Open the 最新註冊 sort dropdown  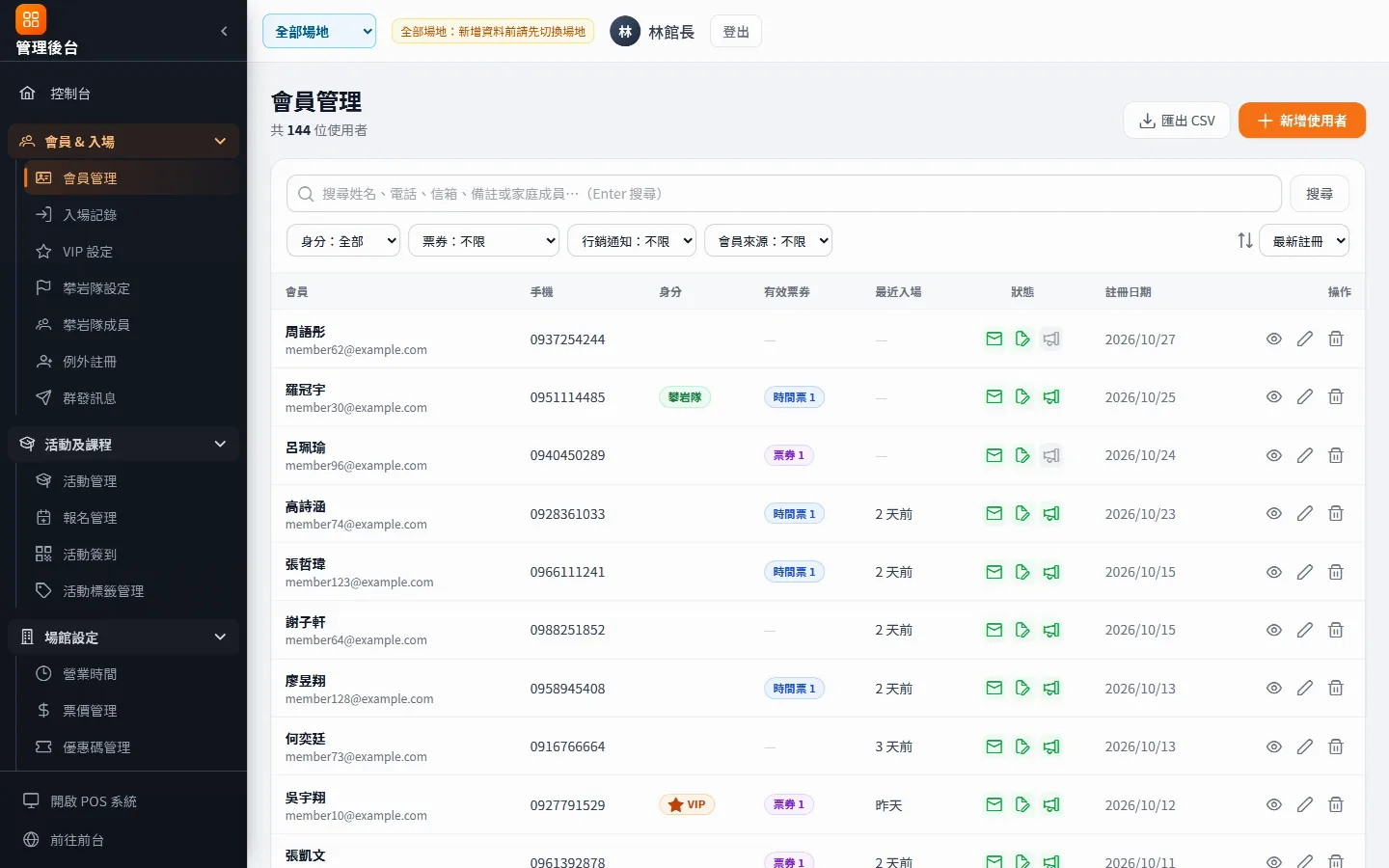[x=1304, y=241]
